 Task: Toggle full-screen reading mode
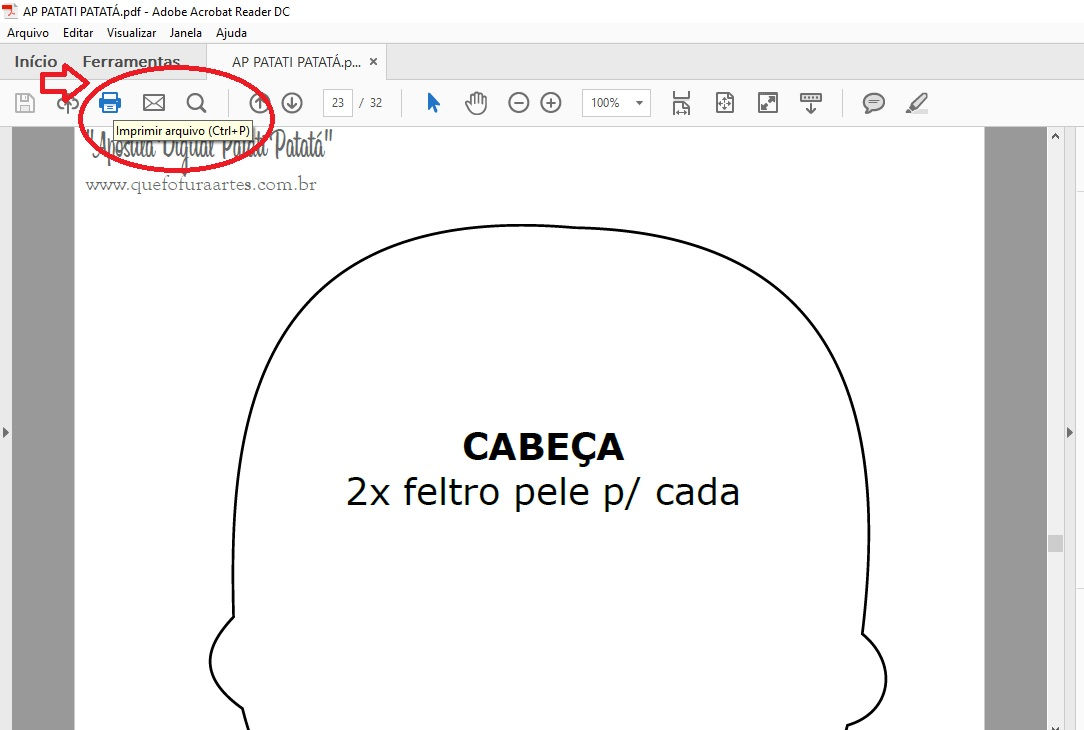[767, 102]
